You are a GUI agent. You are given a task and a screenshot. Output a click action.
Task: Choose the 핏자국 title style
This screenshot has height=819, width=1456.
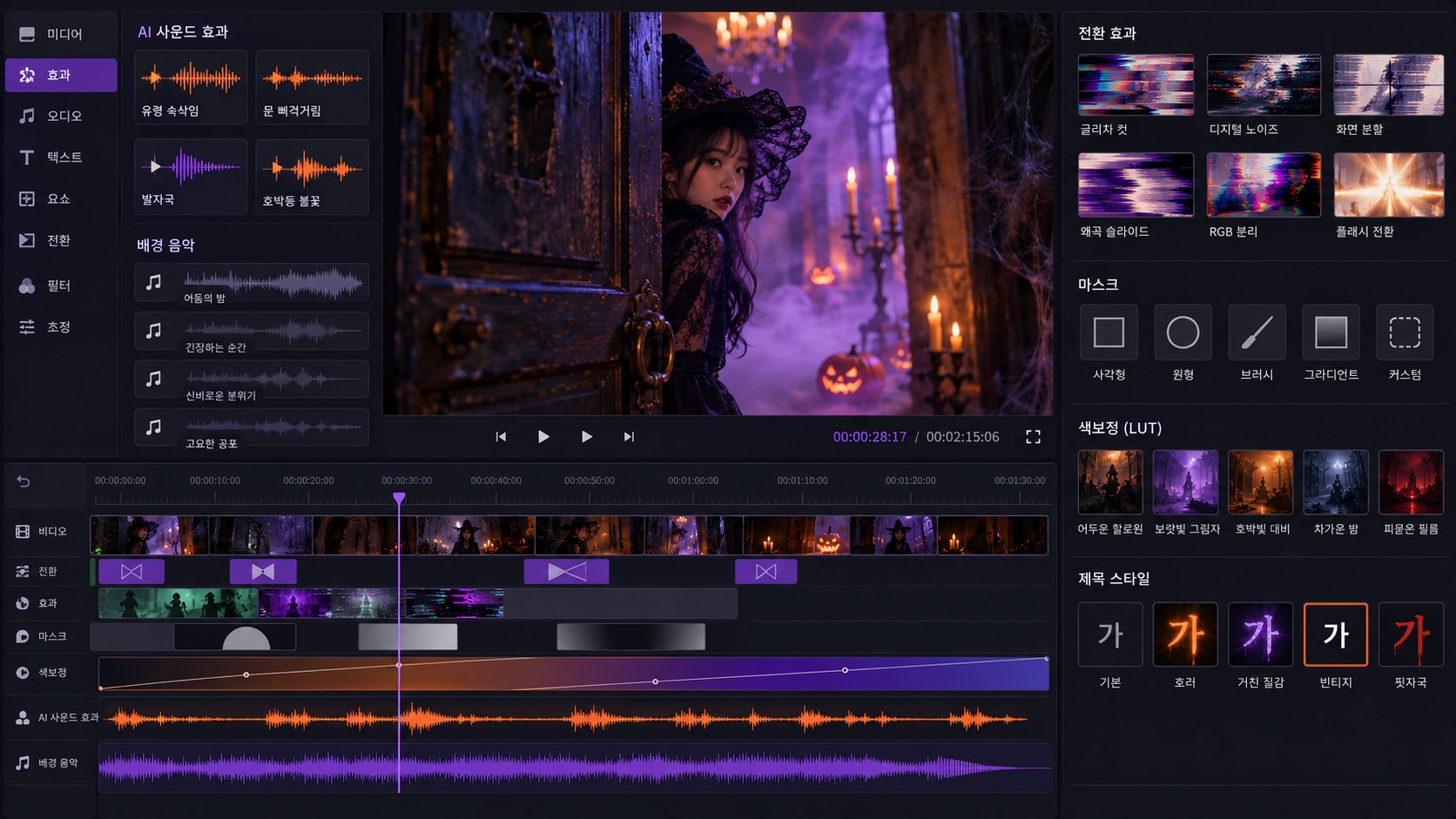(x=1411, y=634)
